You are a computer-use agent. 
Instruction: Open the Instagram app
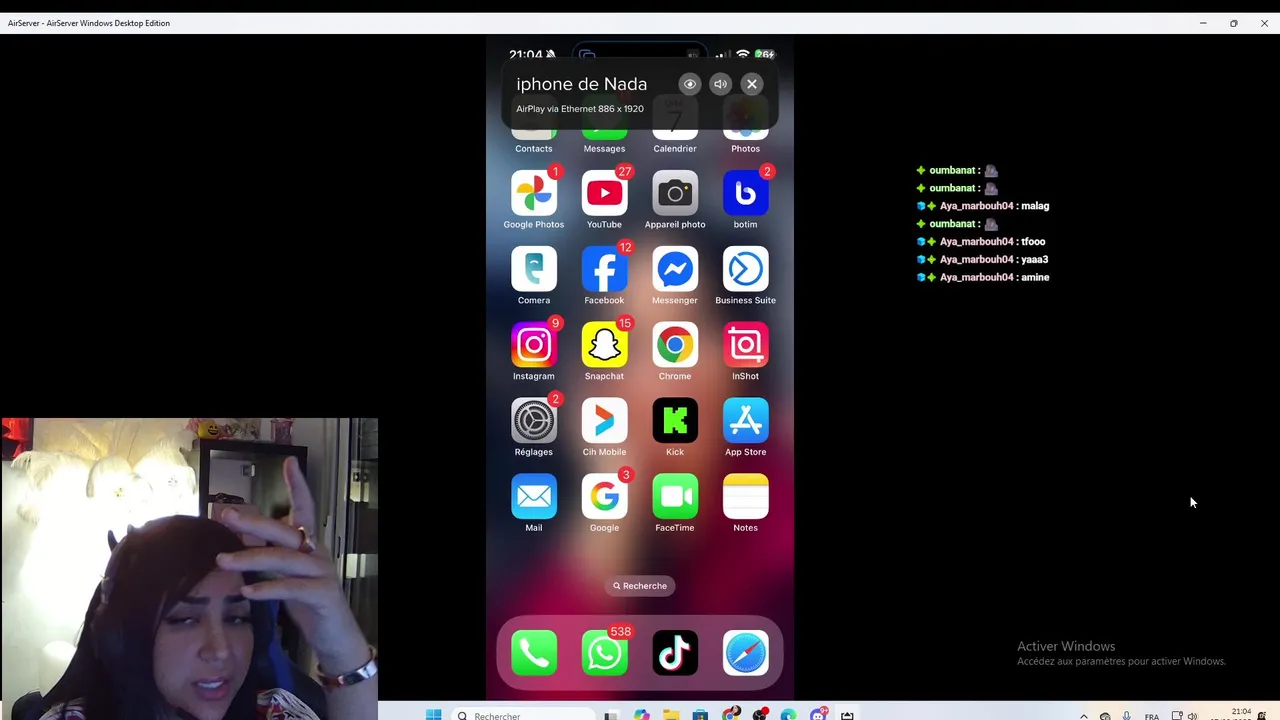point(534,345)
